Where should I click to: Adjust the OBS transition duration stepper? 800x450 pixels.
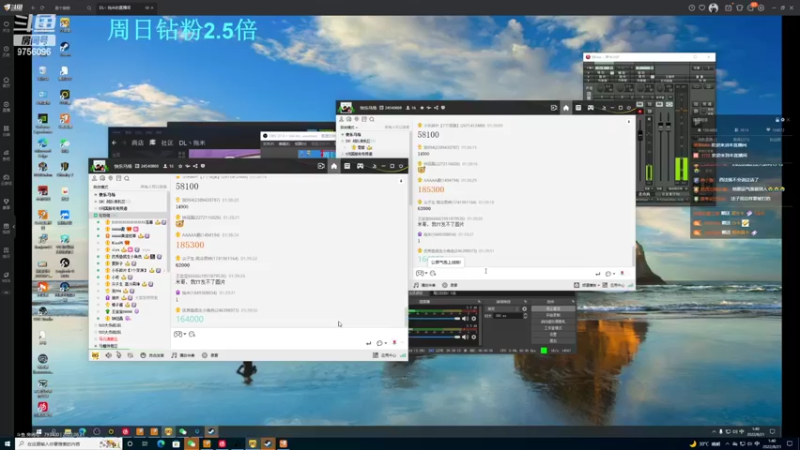point(525,316)
